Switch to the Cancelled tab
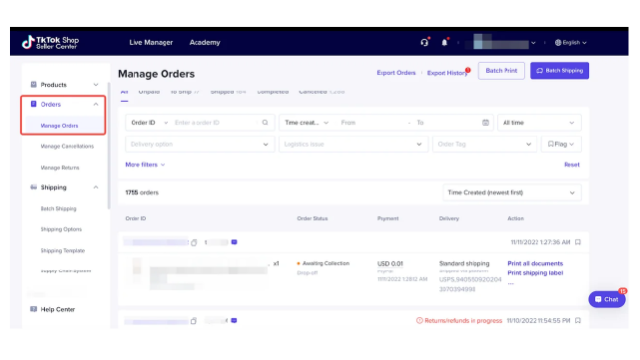640x360 pixels. 322,92
